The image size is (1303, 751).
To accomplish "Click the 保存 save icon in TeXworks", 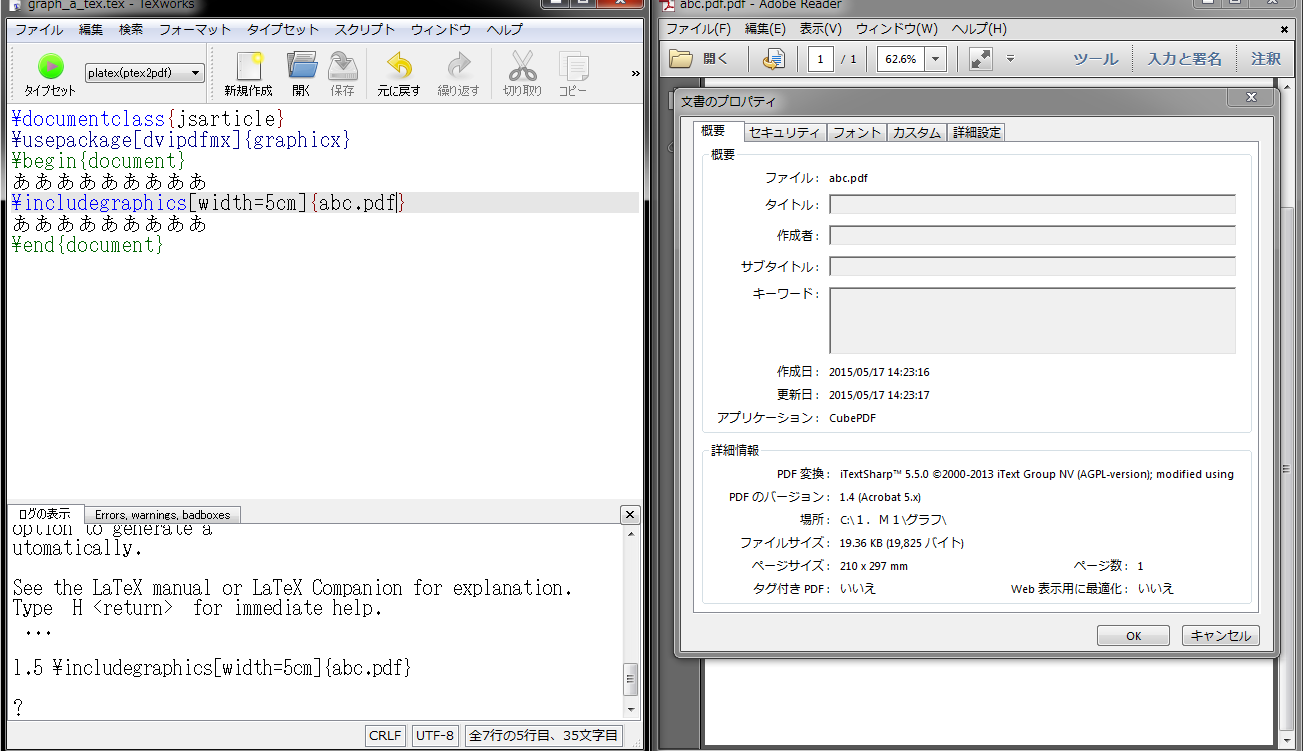I will pos(342,74).
